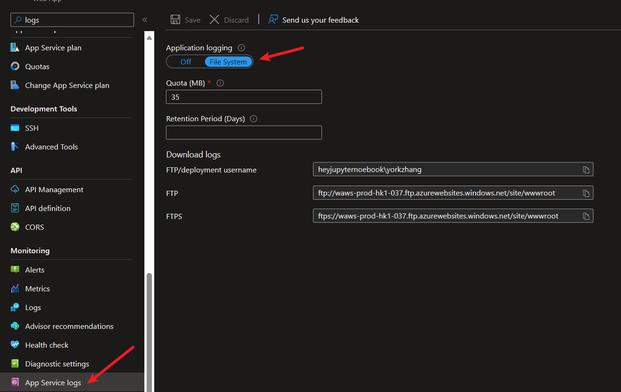
Task: Click info icon next to Quota (MB)
Action: click(220, 83)
